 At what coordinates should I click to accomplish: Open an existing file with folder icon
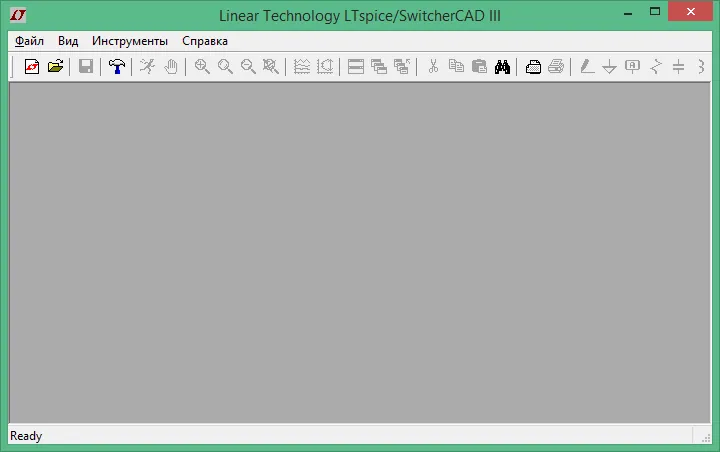point(55,67)
